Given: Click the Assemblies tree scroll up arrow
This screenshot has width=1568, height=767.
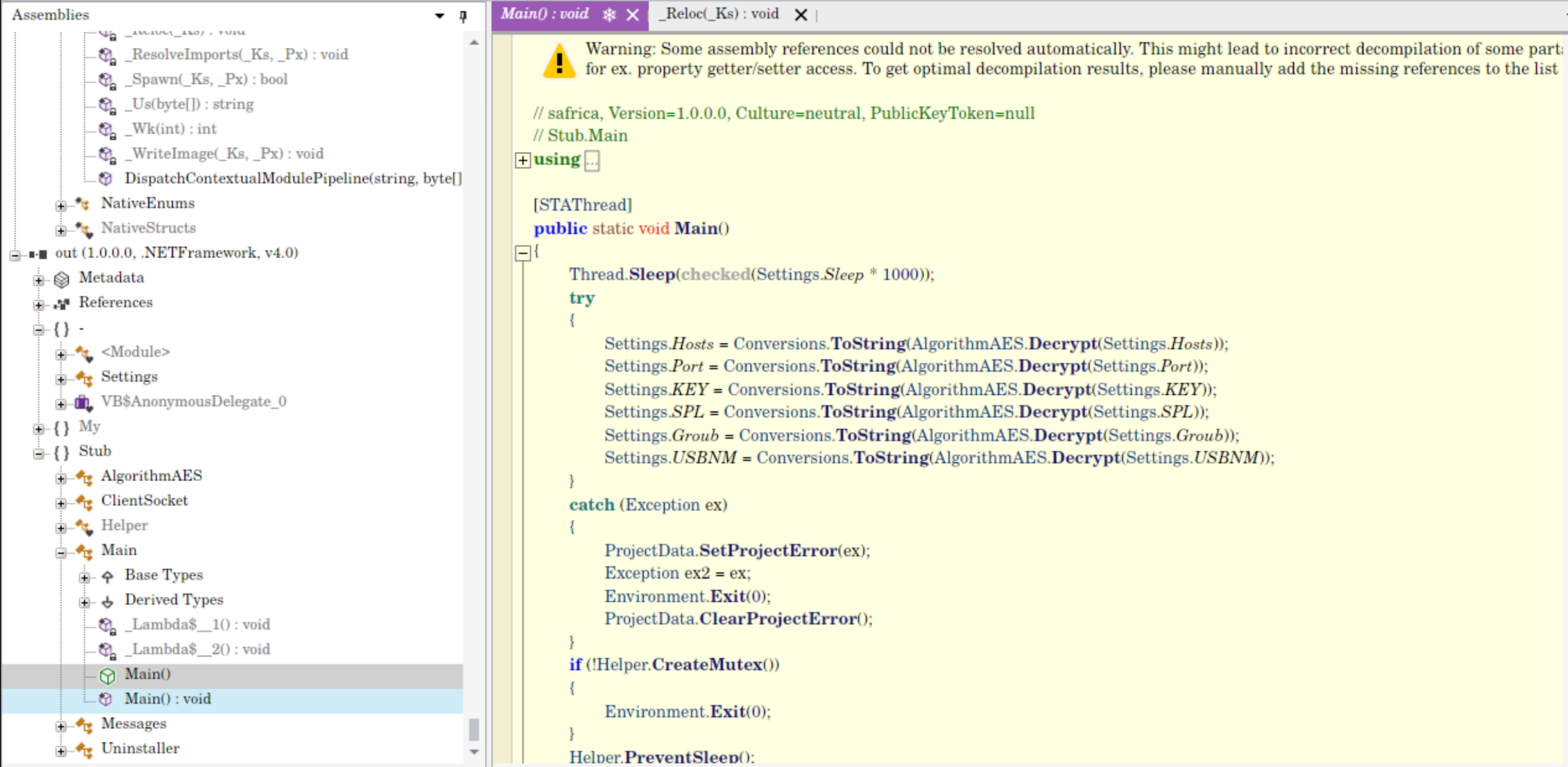Looking at the screenshot, I should 475,43.
